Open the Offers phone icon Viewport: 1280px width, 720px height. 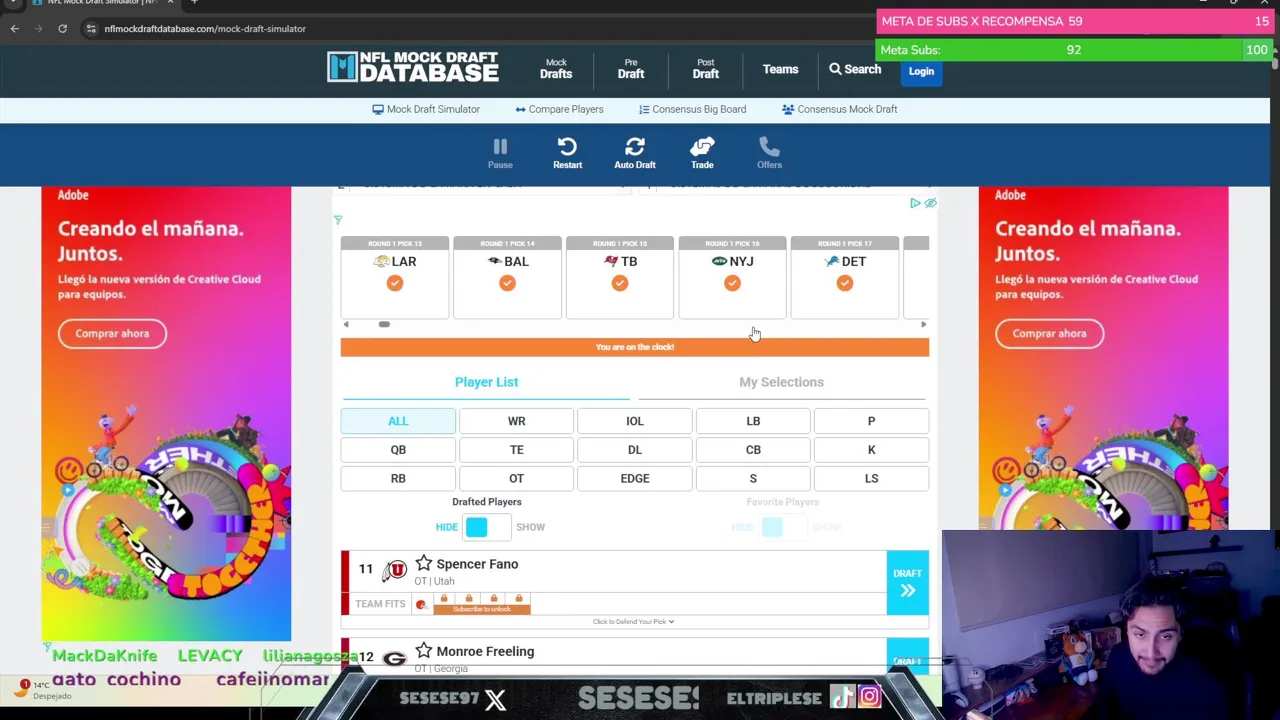point(769,153)
